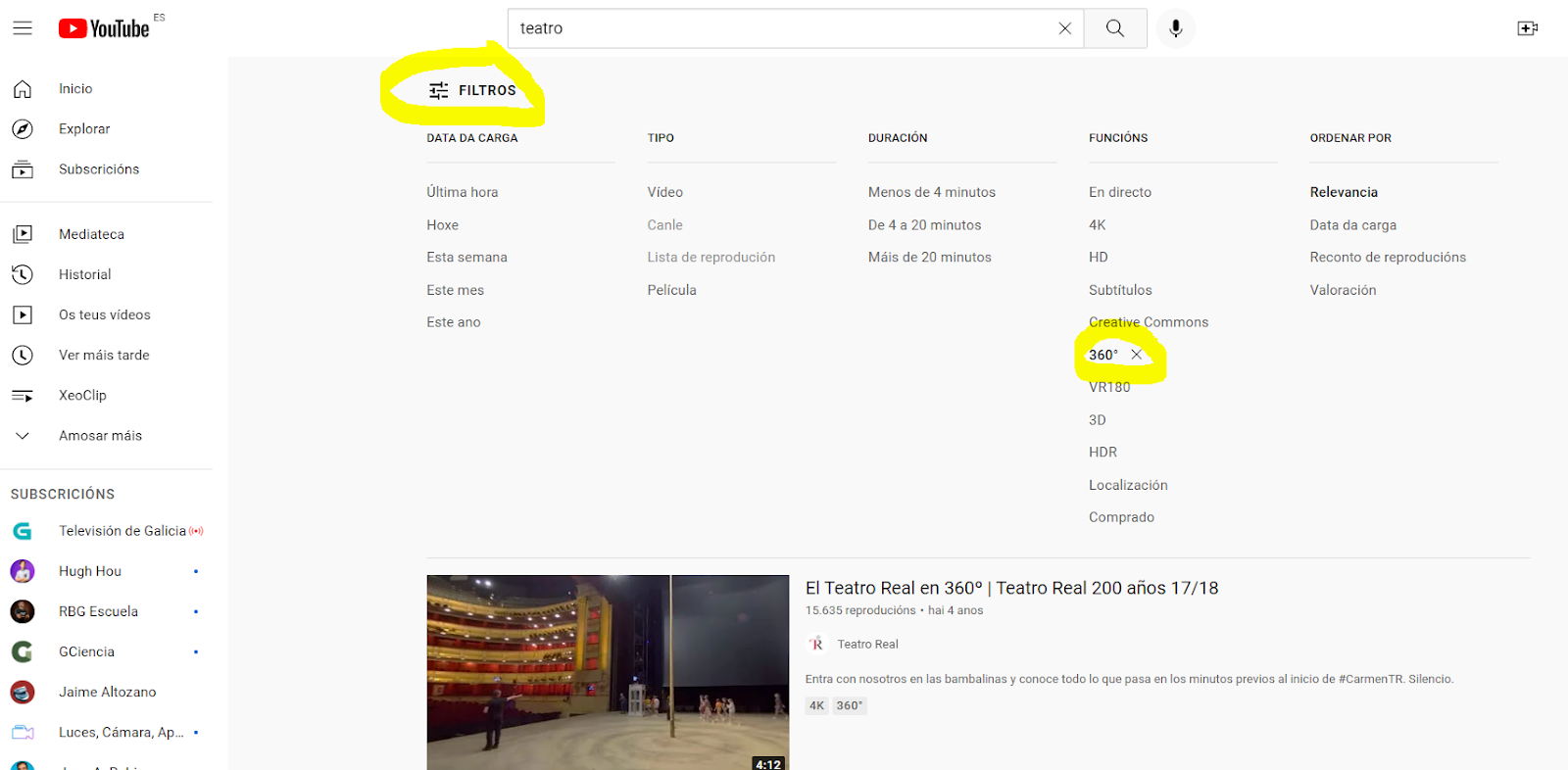
Task: Click the 360° badge on video result
Action: (x=850, y=705)
